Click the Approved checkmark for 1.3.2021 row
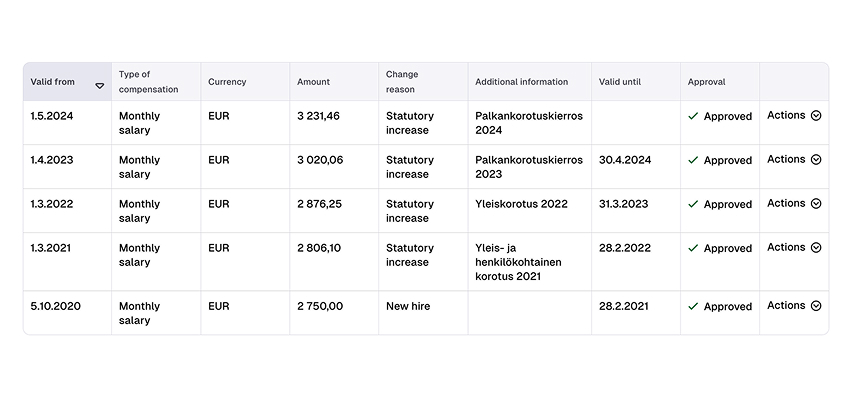The image size is (850, 400). pos(693,248)
